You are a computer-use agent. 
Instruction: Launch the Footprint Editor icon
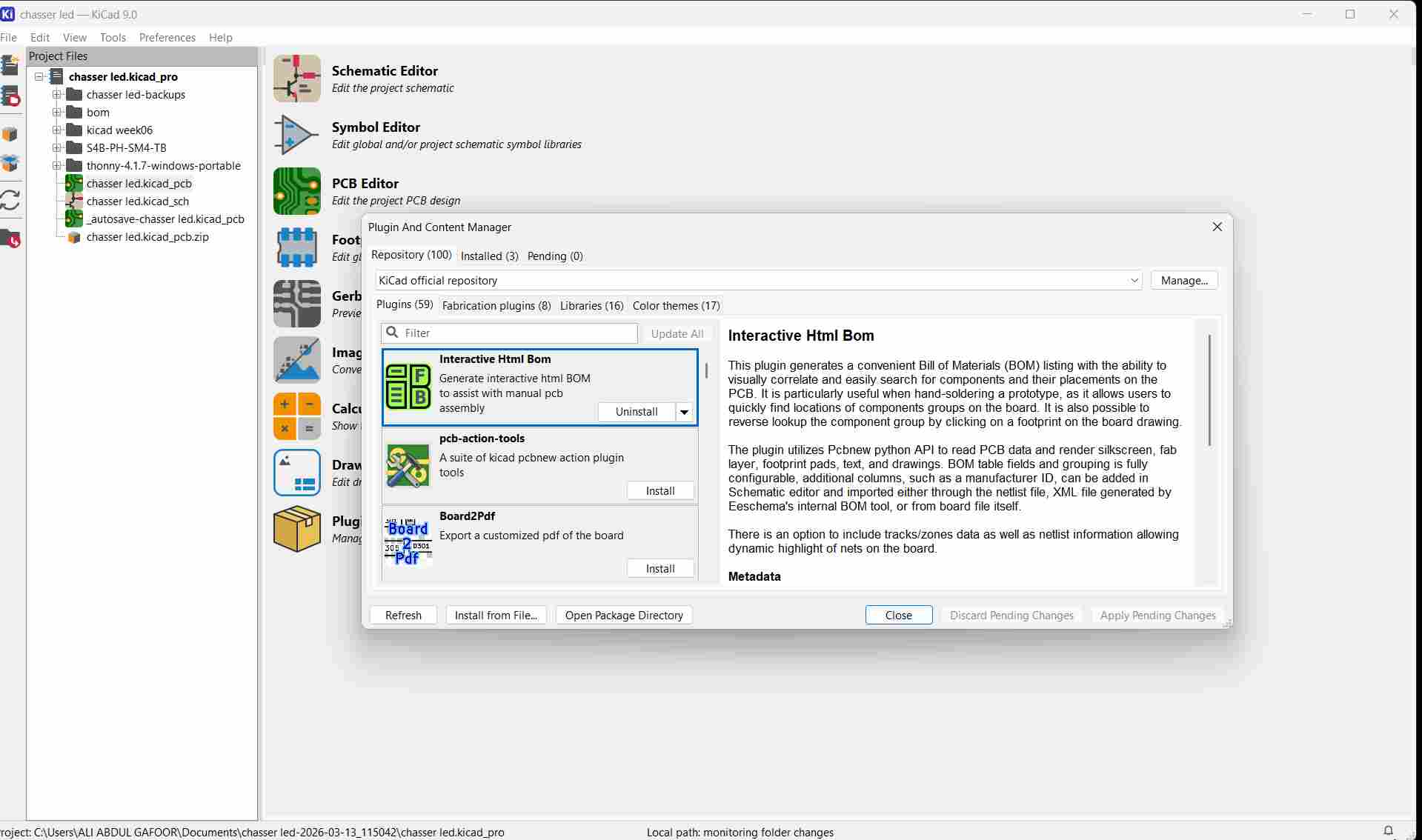point(297,247)
